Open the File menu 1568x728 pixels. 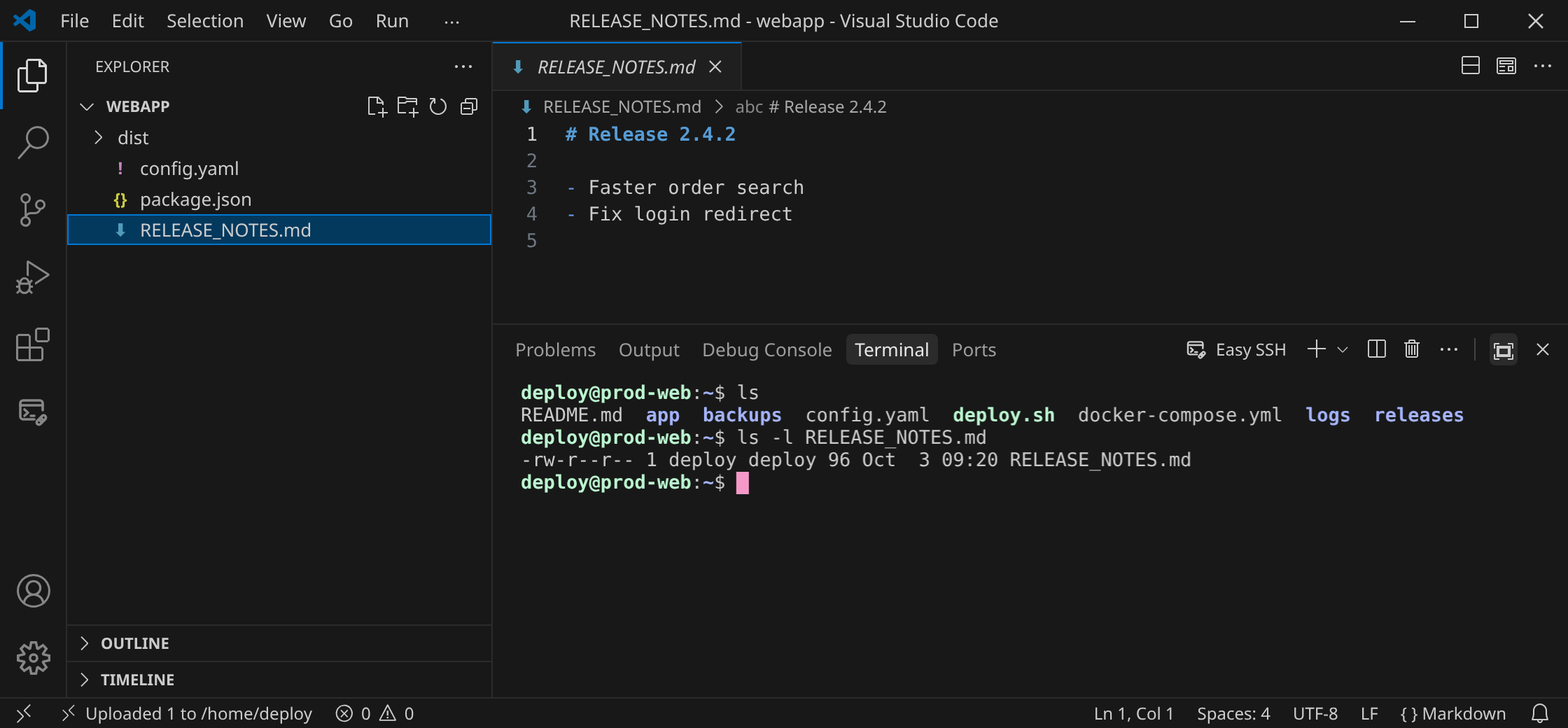pos(74,21)
